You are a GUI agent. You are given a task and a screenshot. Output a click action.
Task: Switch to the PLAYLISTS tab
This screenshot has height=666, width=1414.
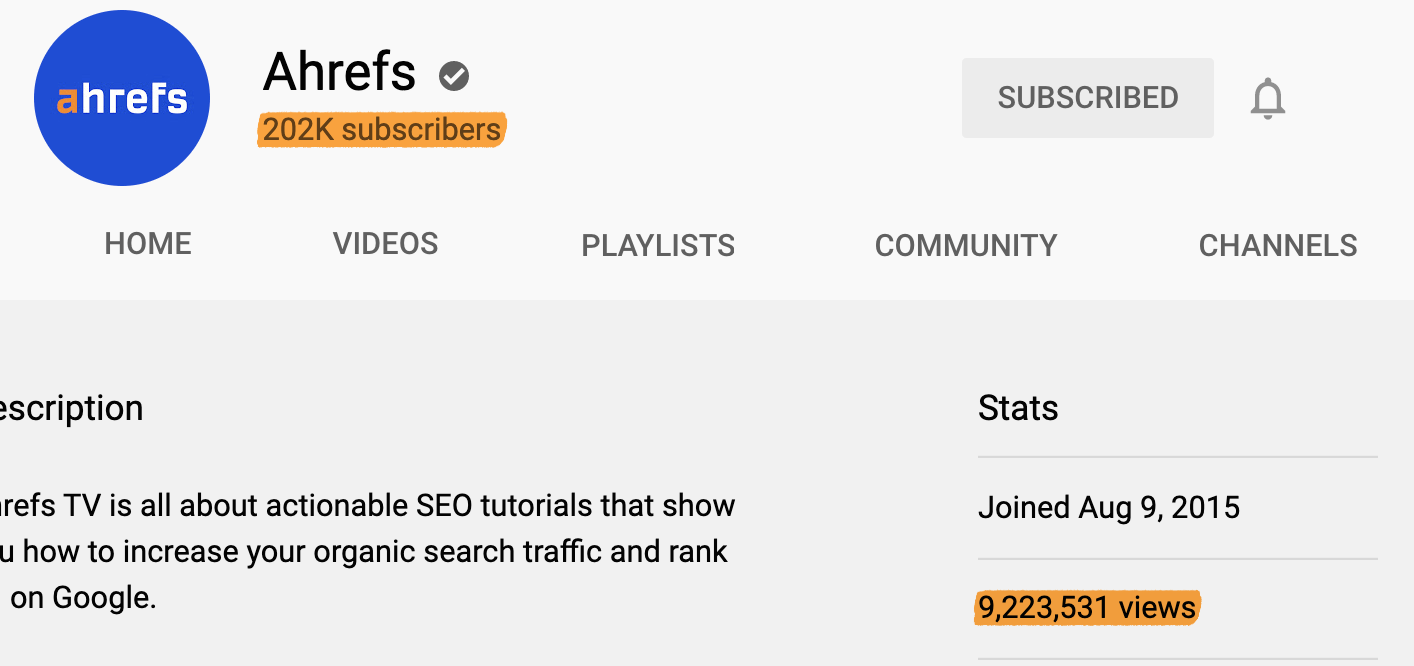pyautogui.click(x=657, y=244)
